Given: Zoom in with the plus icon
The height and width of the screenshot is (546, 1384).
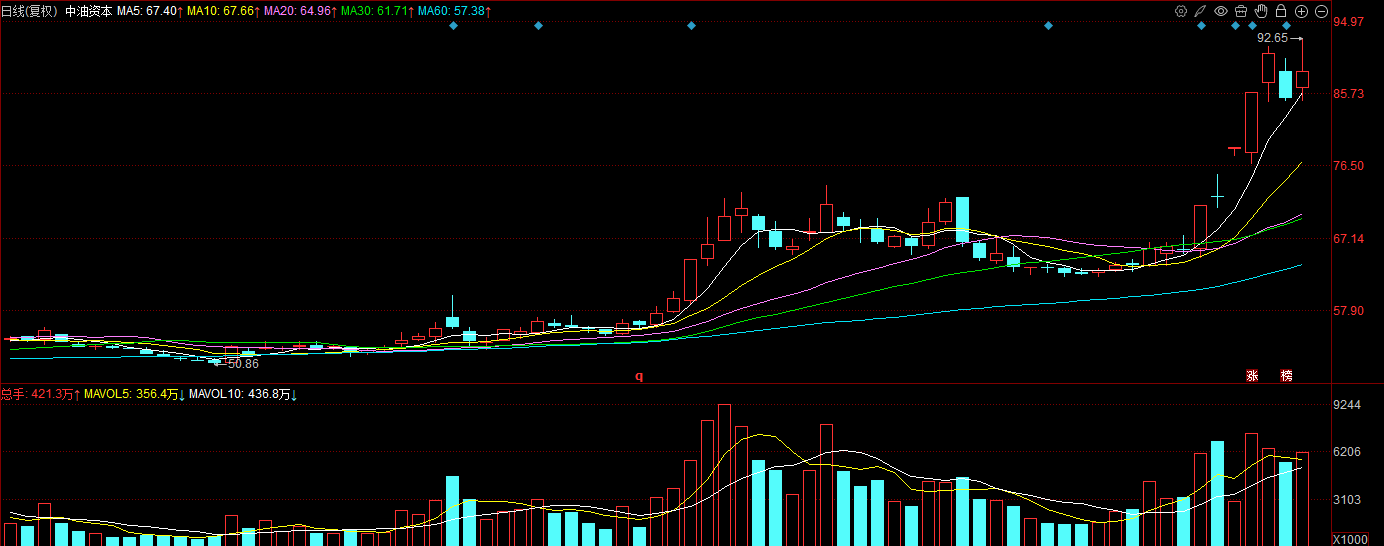Looking at the screenshot, I should tap(1301, 11).
